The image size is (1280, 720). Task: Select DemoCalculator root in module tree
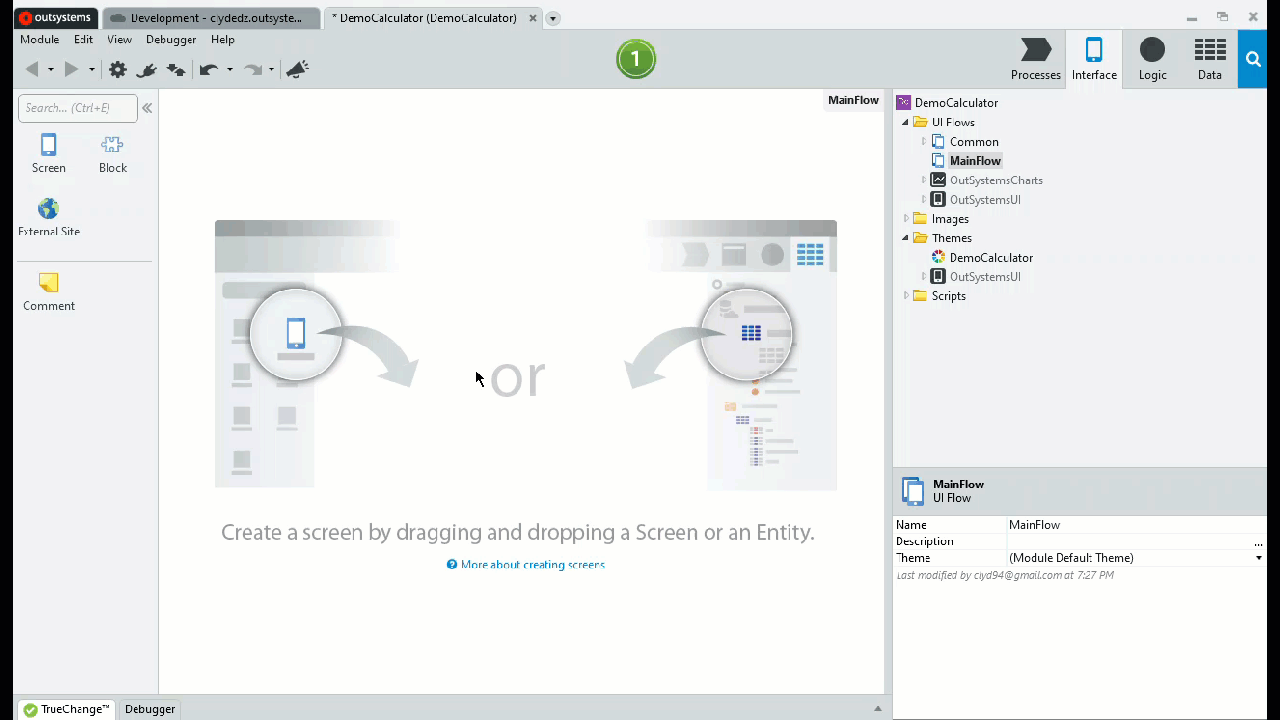pos(956,102)
